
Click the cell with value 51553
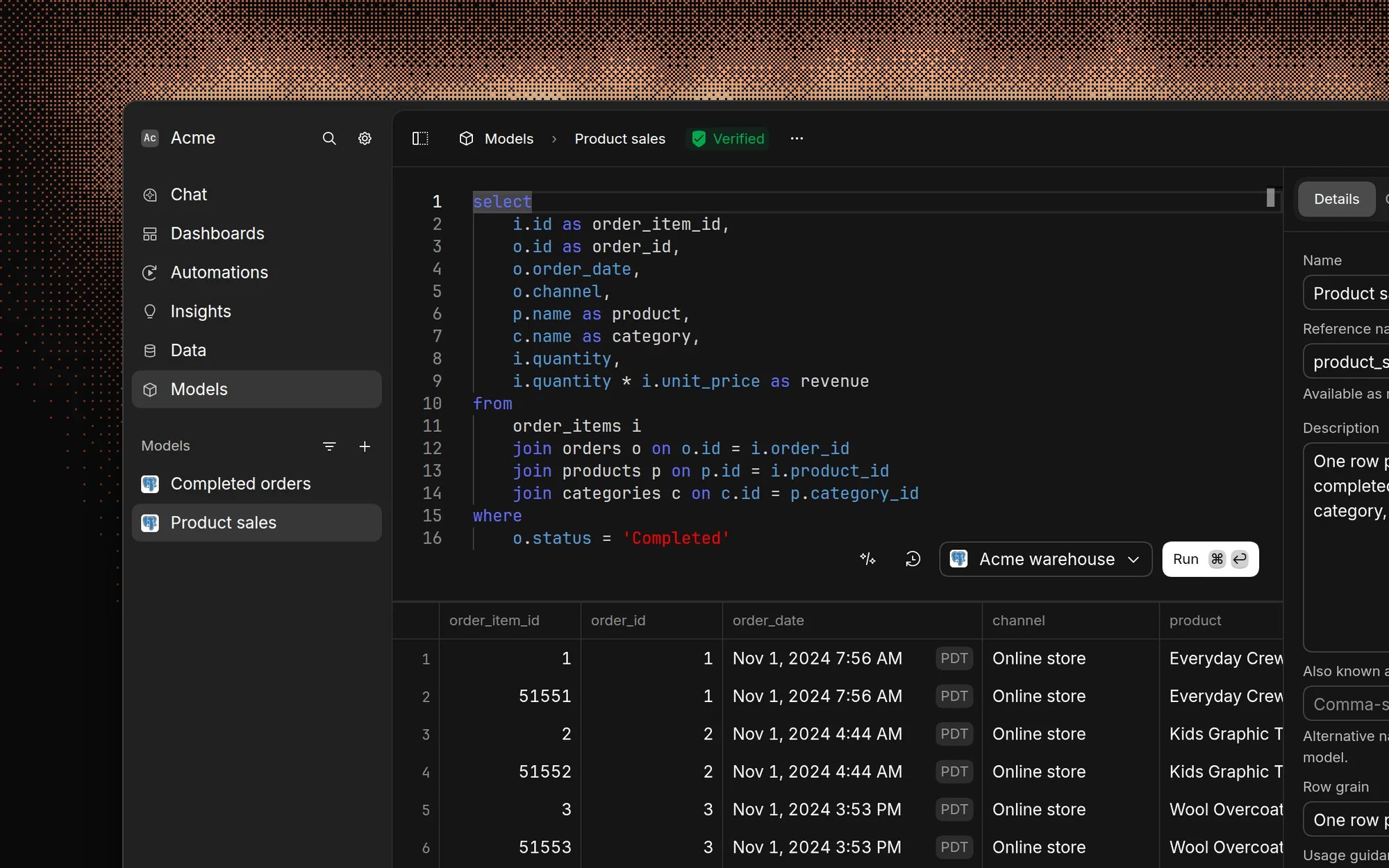point(510,847)
